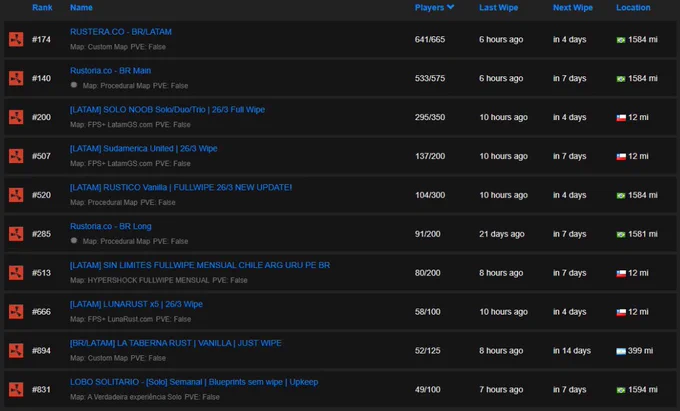Select Rust icon next to rank #200

pyautogui.click(x=16, y=117)
